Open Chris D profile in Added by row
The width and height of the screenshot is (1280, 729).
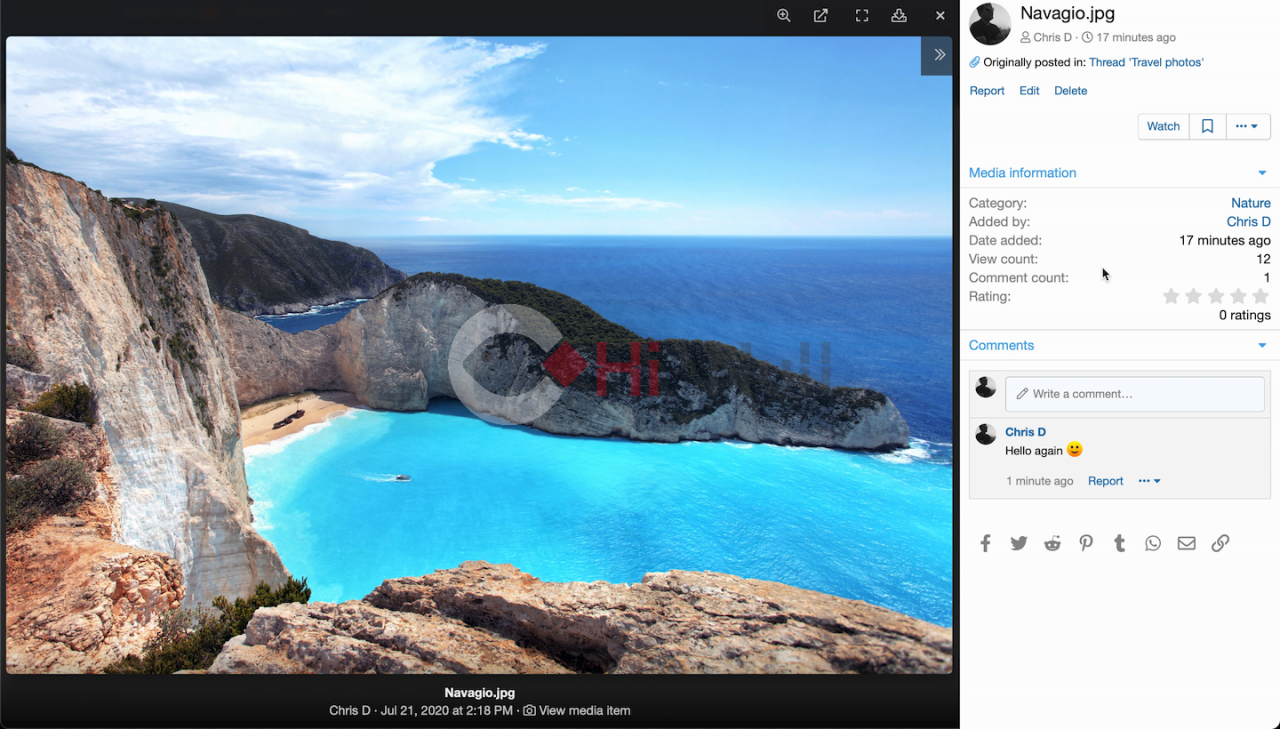tap(1249, 222)
